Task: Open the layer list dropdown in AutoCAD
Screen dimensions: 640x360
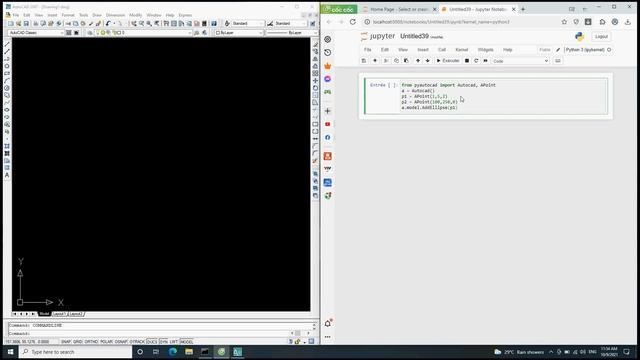Action: (144, 33)
